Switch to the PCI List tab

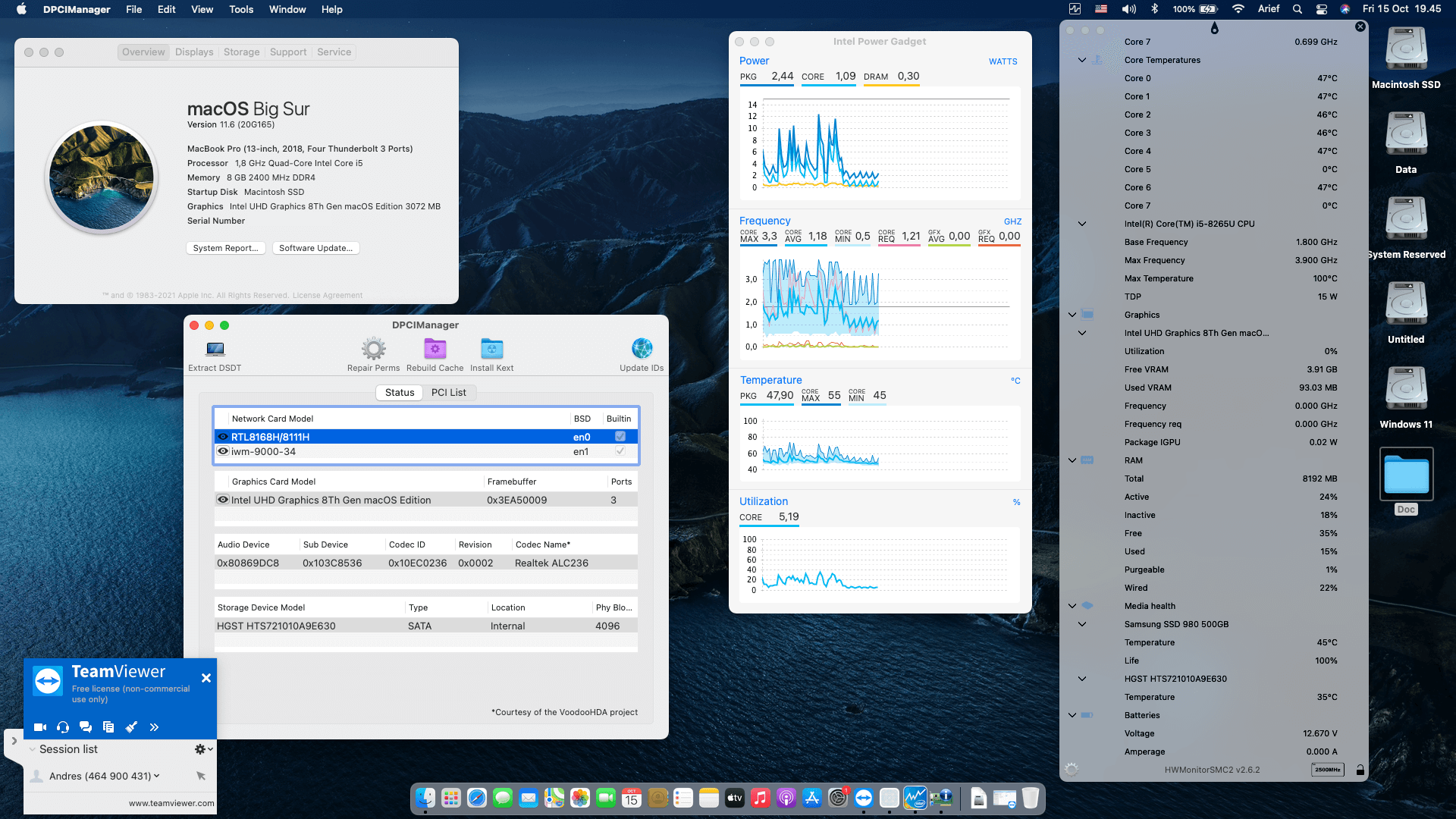[449, 392]
